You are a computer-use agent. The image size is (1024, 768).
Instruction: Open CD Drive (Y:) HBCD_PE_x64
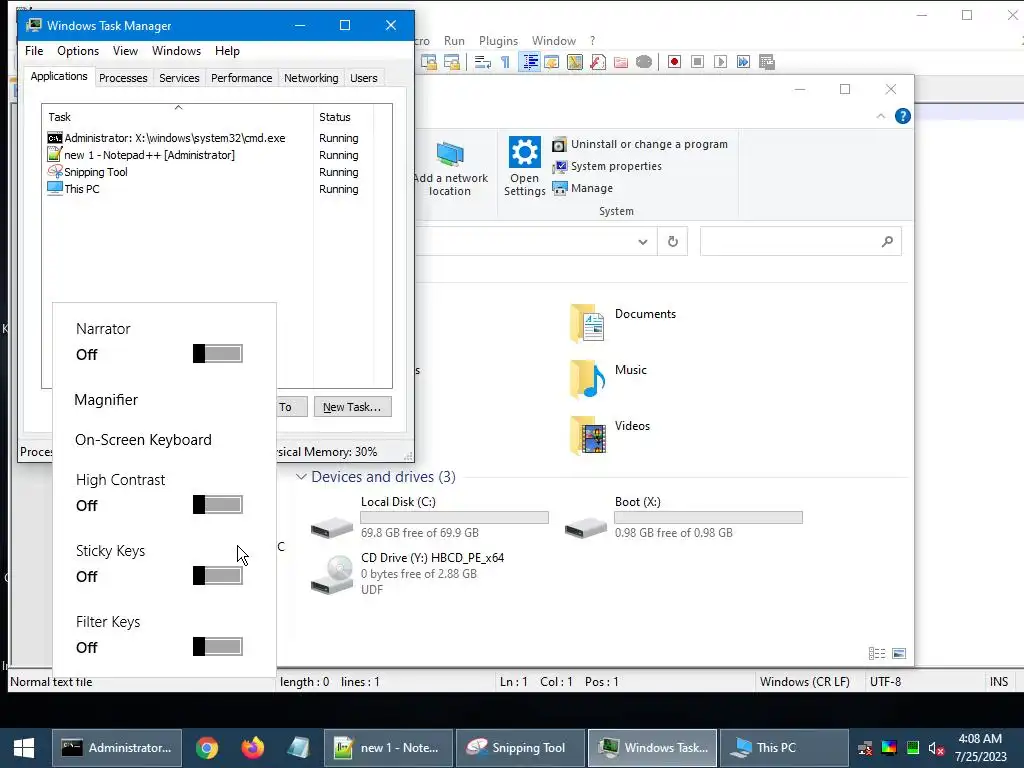[408, 573]
